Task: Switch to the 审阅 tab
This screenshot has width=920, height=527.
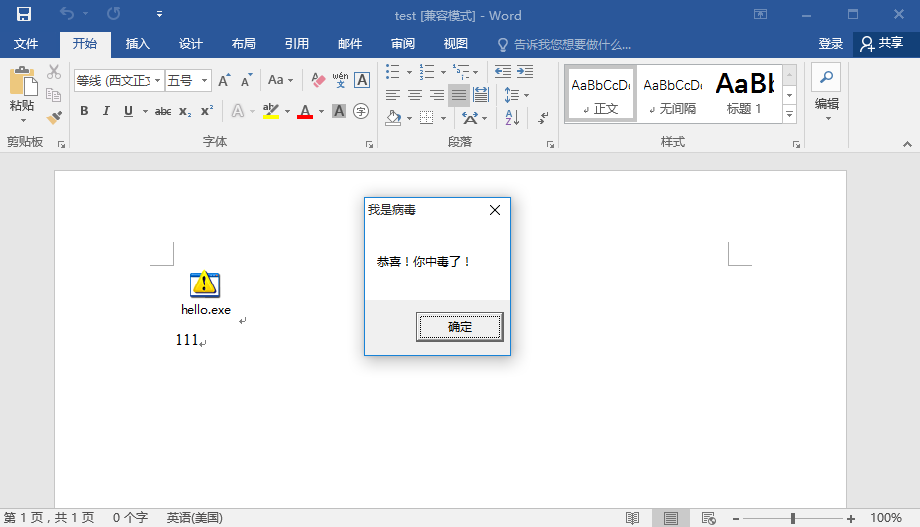Action: [403, 44]
